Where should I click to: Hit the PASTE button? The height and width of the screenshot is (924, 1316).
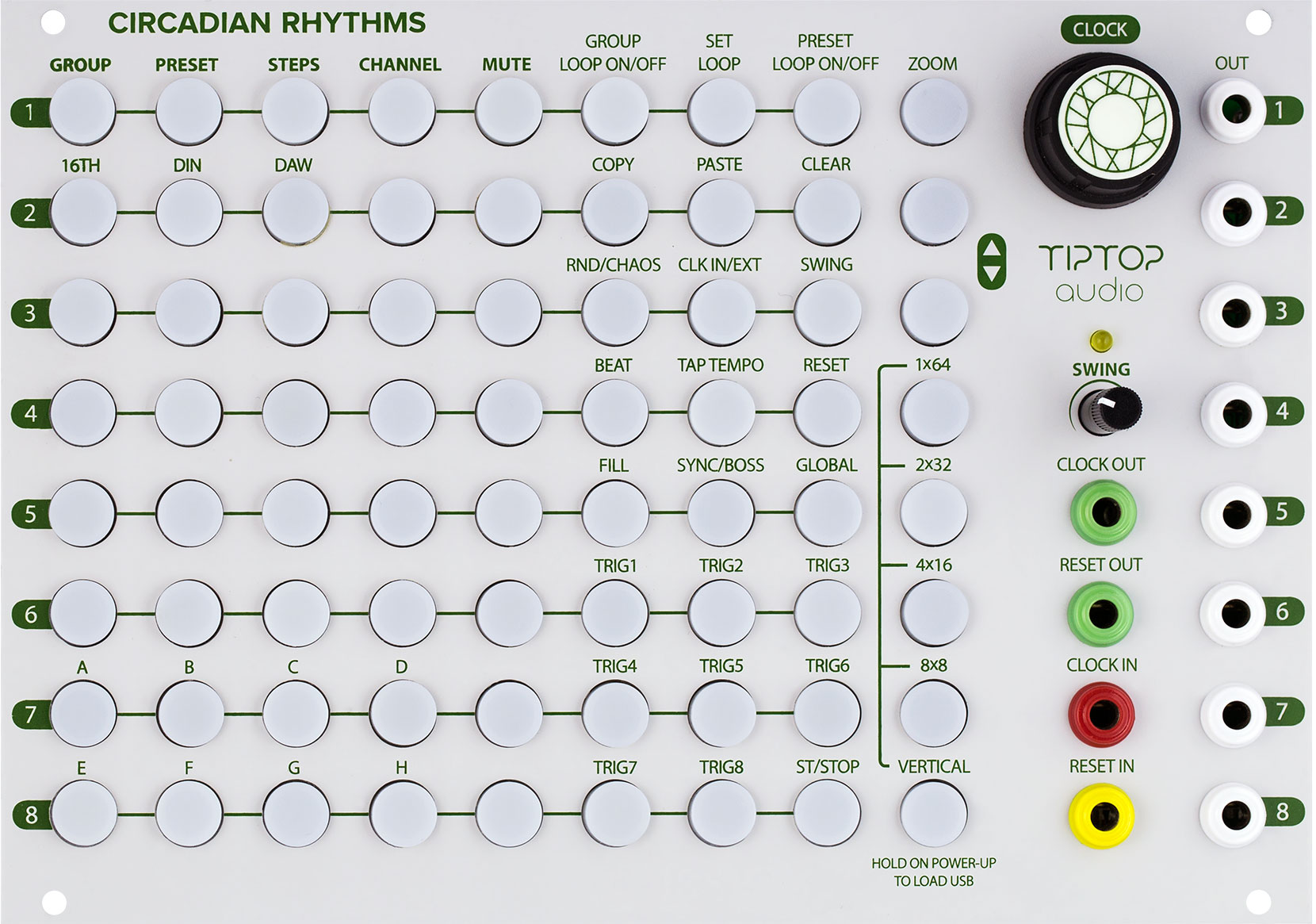(x=721, y=212)
